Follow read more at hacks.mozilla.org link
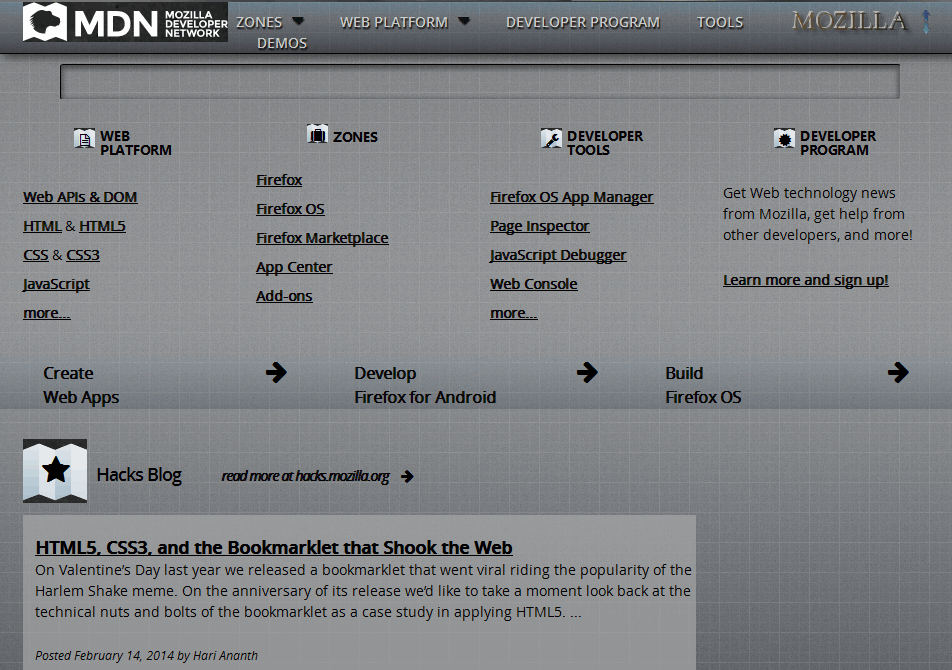This screenshot has width=952, height=670. click(305, 476)
